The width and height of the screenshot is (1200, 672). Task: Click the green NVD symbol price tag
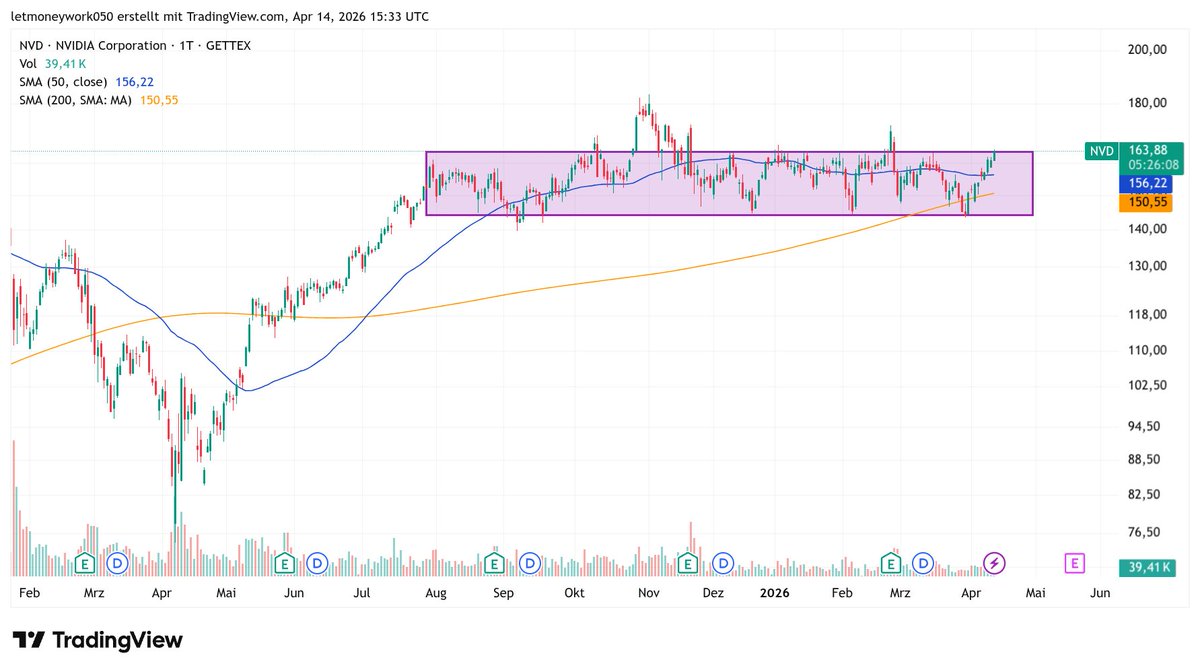1101,151
